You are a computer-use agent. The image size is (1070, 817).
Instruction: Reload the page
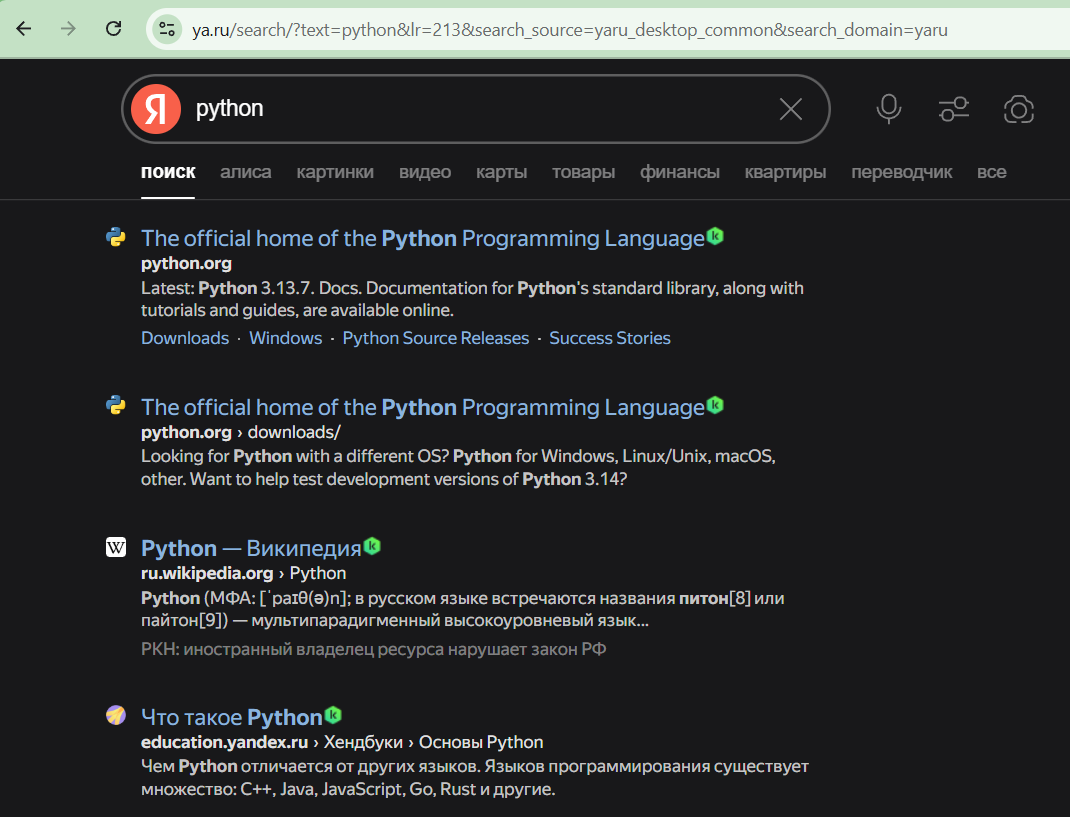click(114, 29)
